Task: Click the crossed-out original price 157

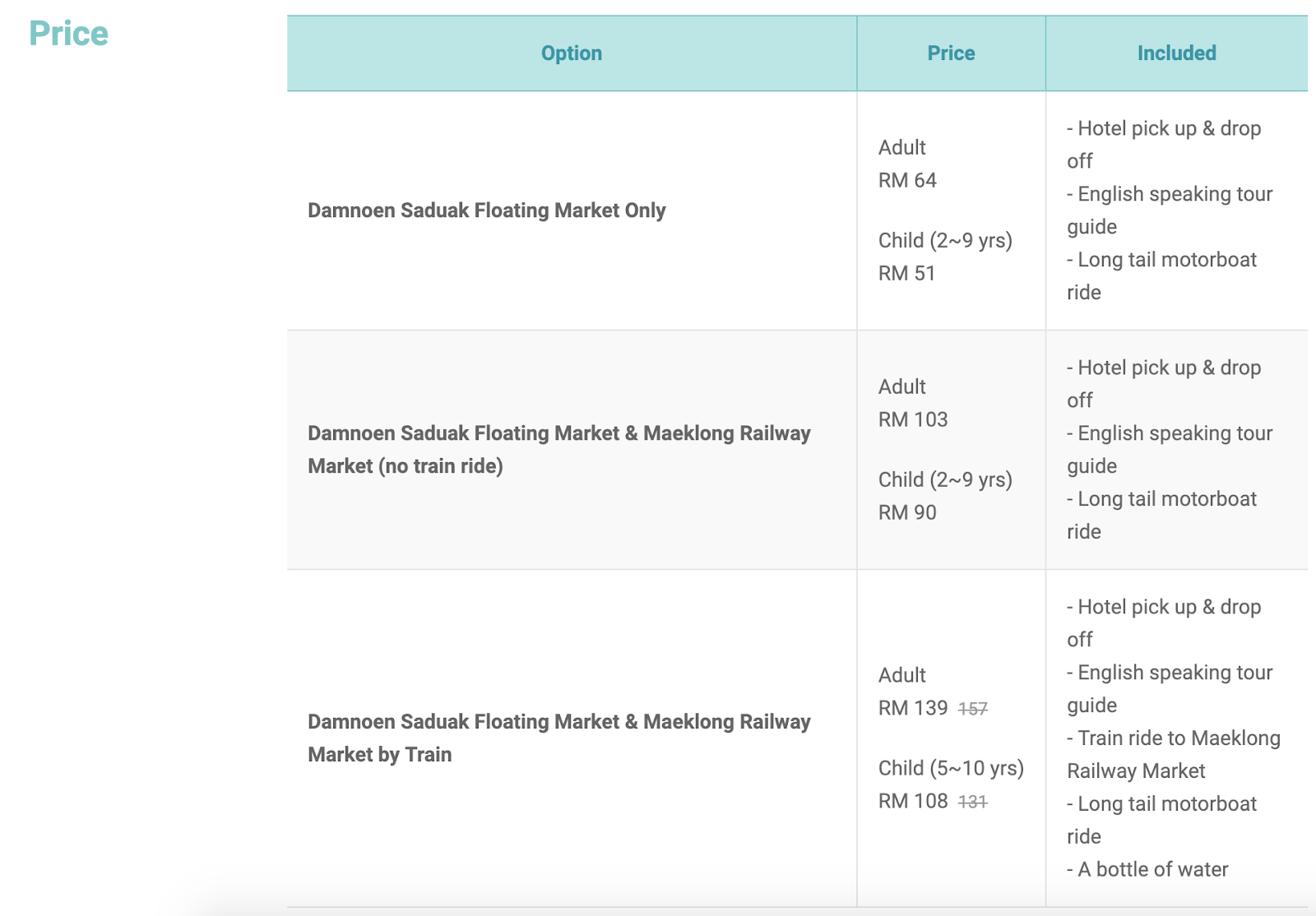Action: point(973,709)
